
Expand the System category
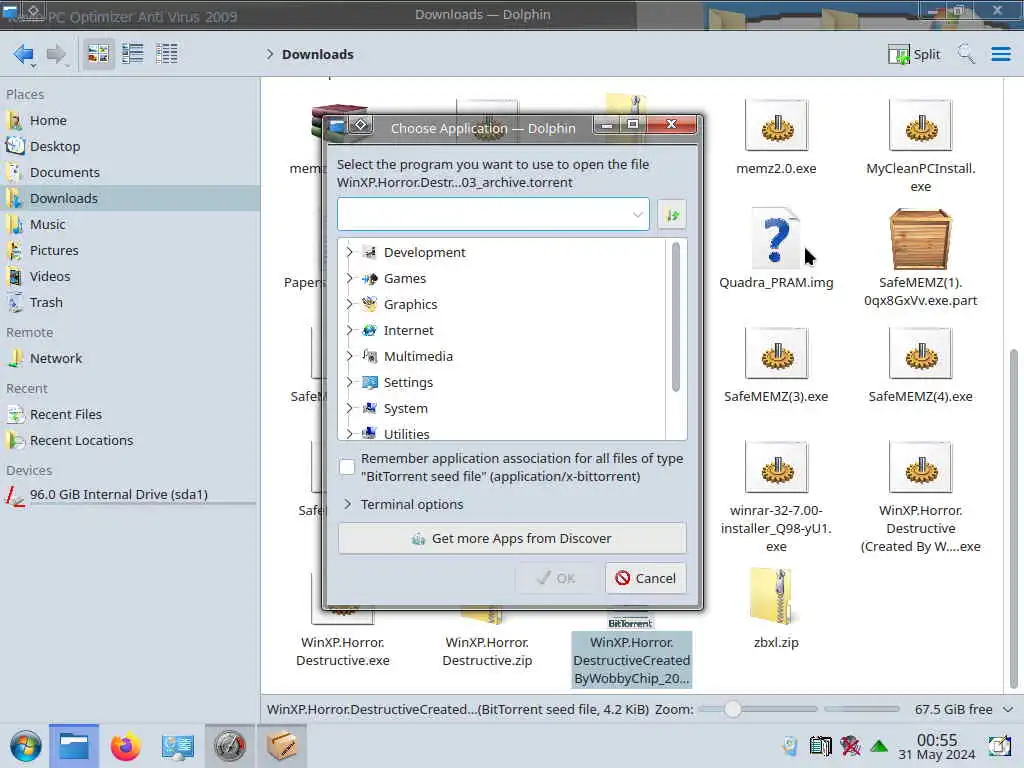click(349, 408)
